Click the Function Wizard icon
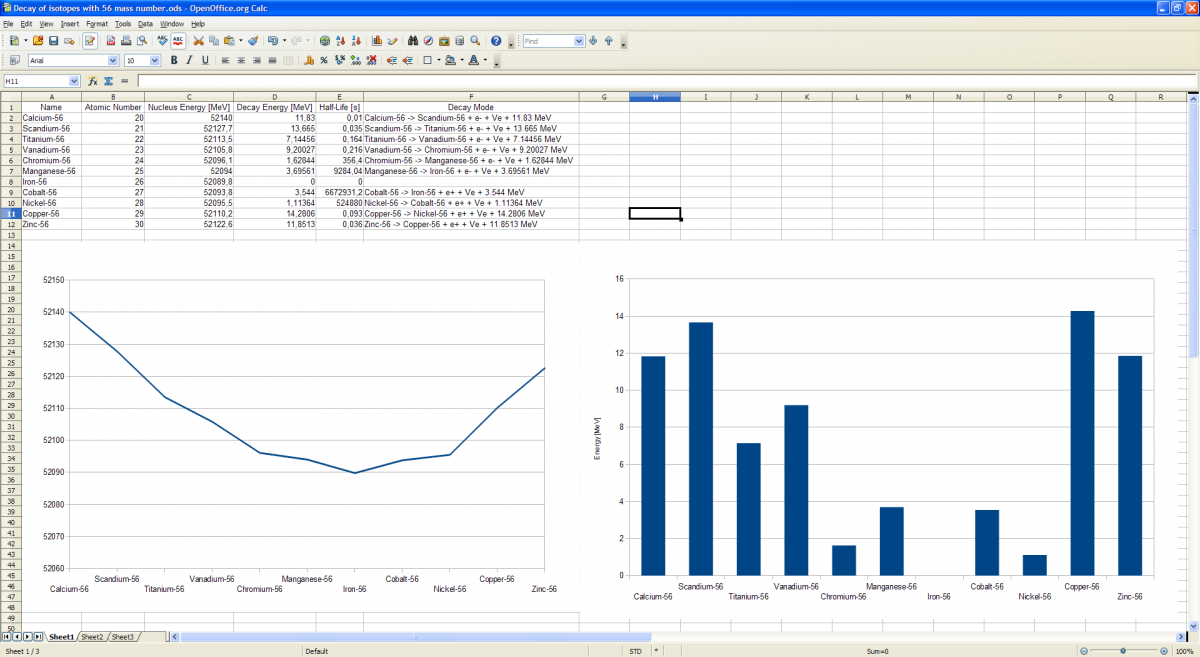 pos(92,81)
